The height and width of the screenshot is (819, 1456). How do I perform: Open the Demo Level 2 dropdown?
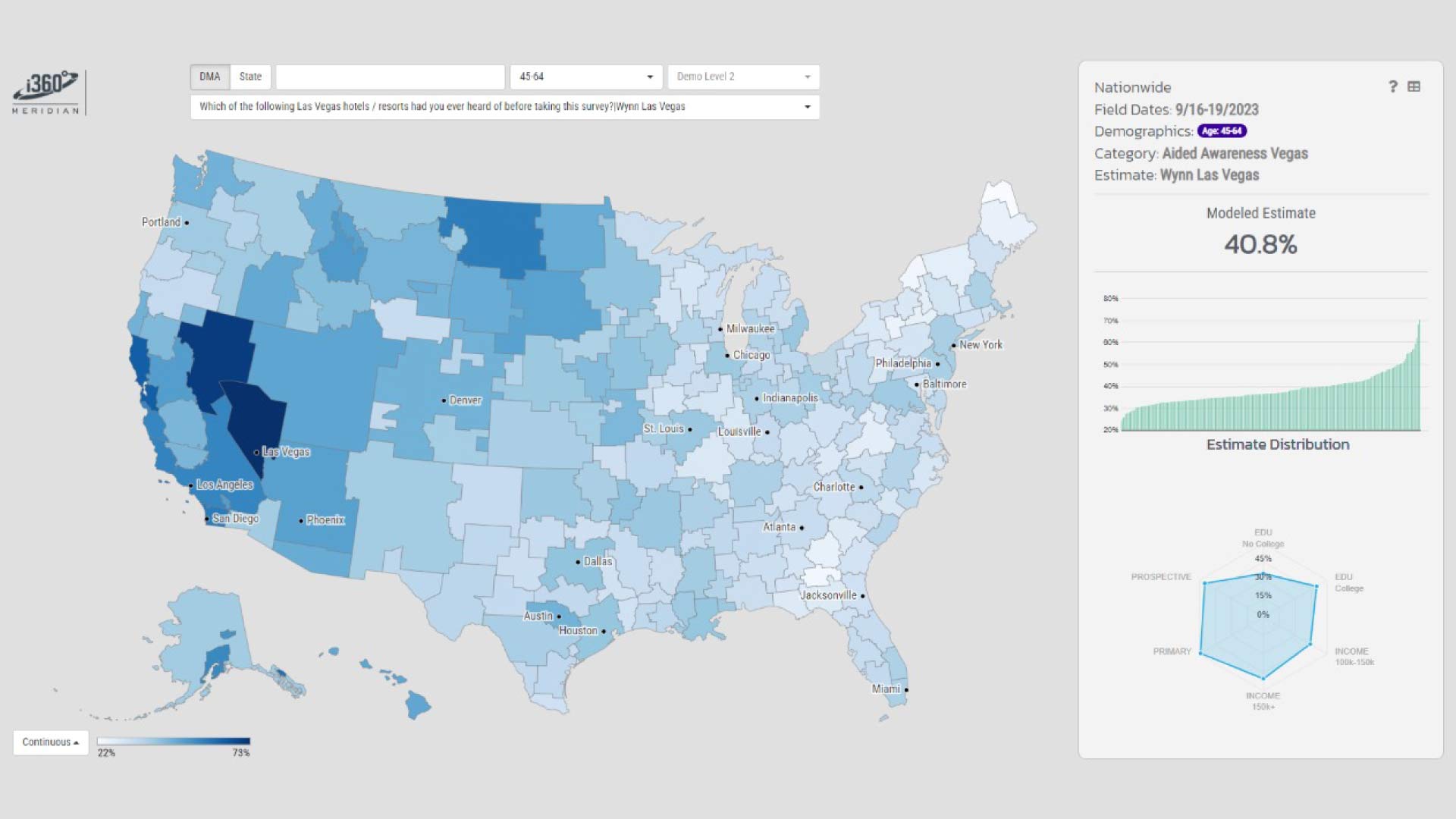[x=743, y=77]
